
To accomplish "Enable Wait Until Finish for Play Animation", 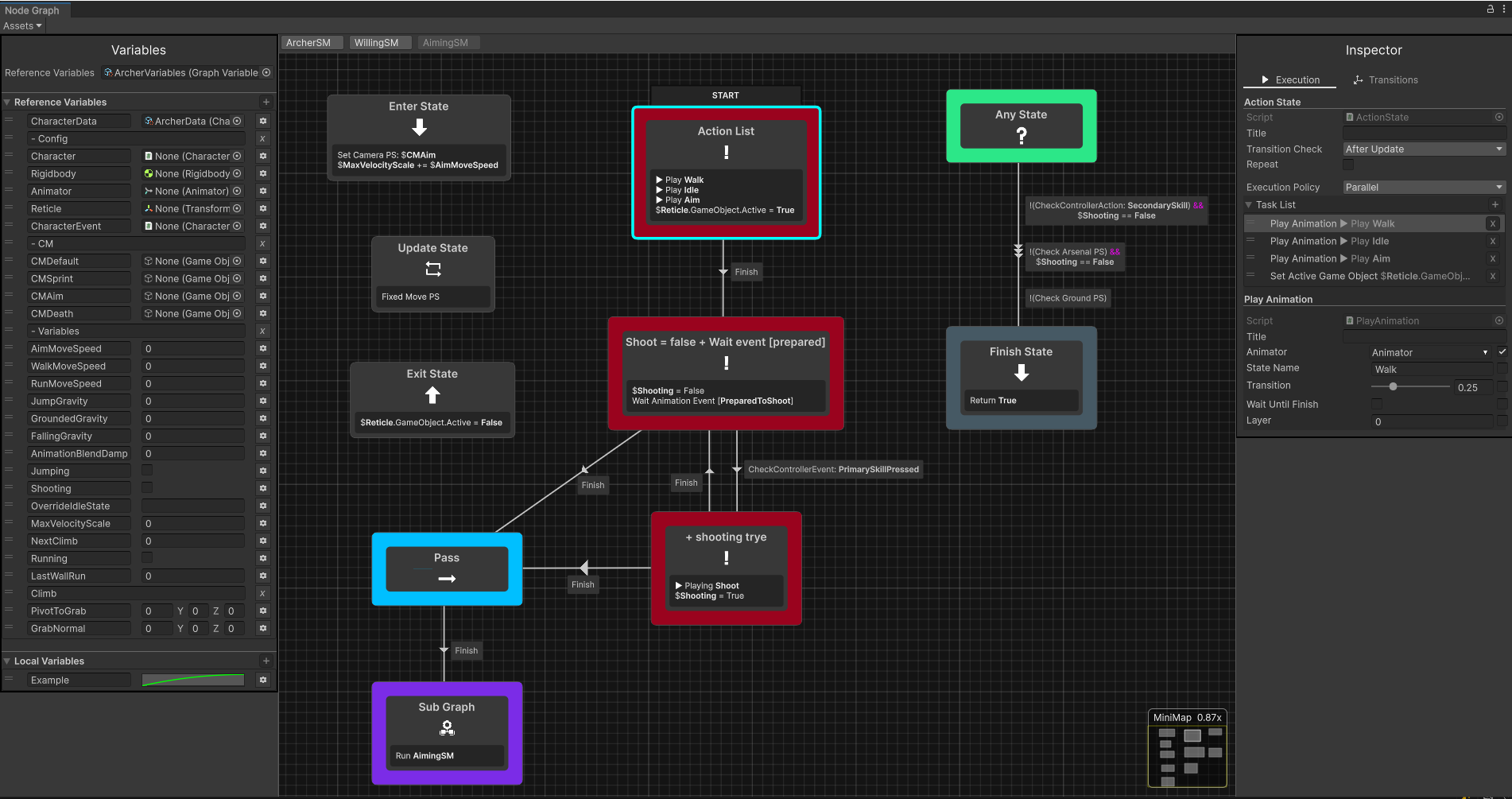I will 1377,404.
